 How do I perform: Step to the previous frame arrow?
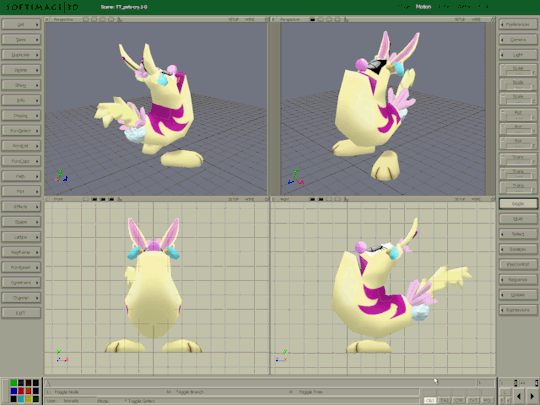[x=519, y=396]
